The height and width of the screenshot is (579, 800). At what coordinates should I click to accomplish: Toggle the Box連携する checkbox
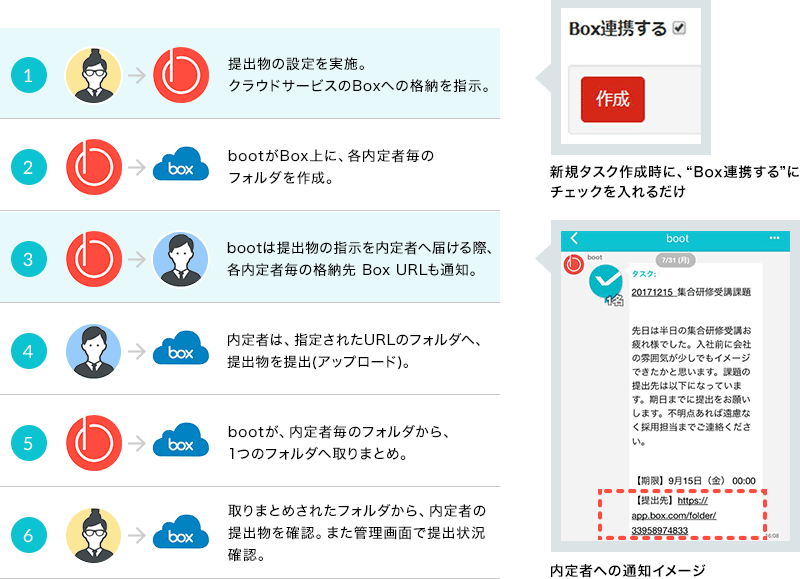[680, 29]
